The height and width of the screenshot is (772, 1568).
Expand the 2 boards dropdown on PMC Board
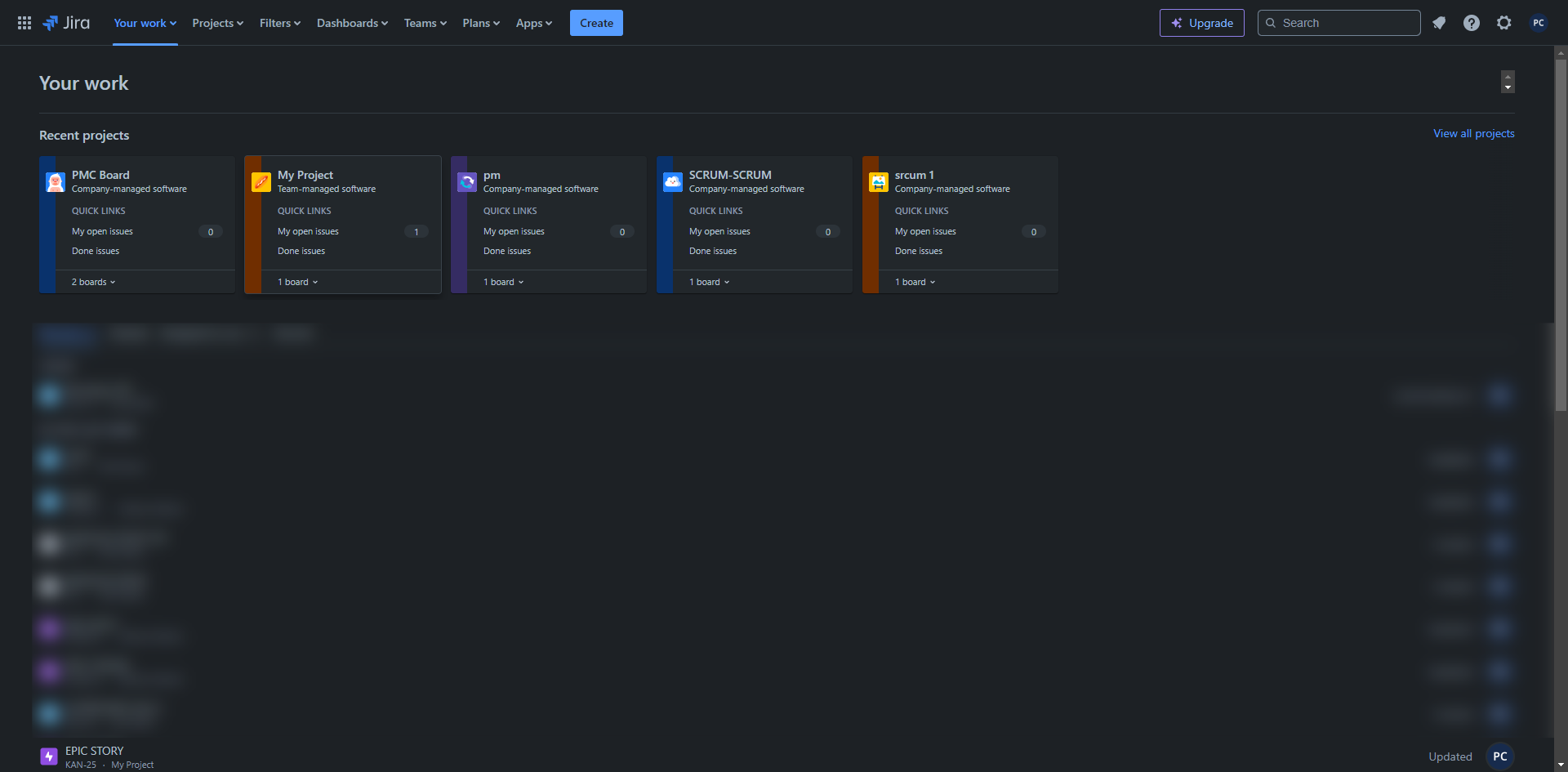tap(93, 282)
